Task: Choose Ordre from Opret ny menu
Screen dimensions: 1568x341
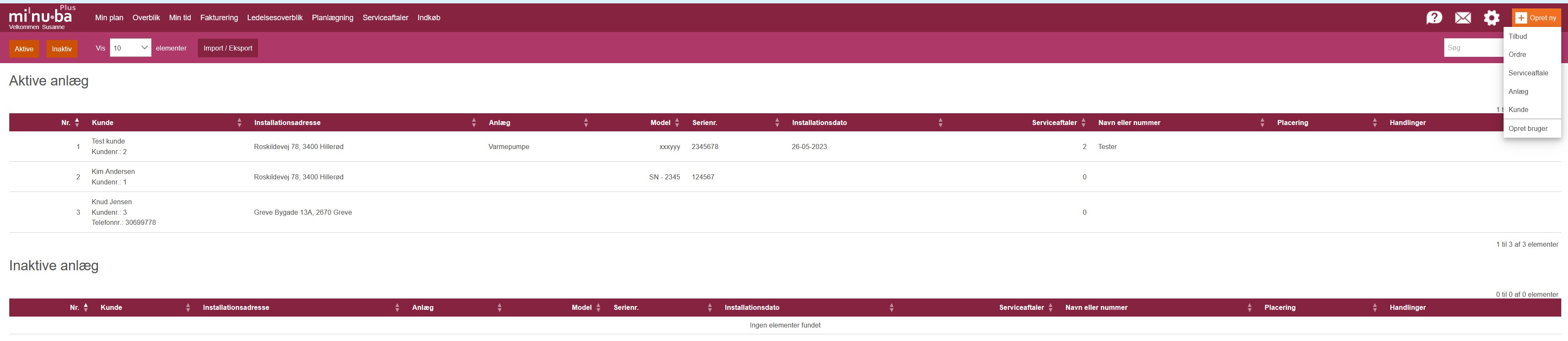Action: click(1532, 55)
